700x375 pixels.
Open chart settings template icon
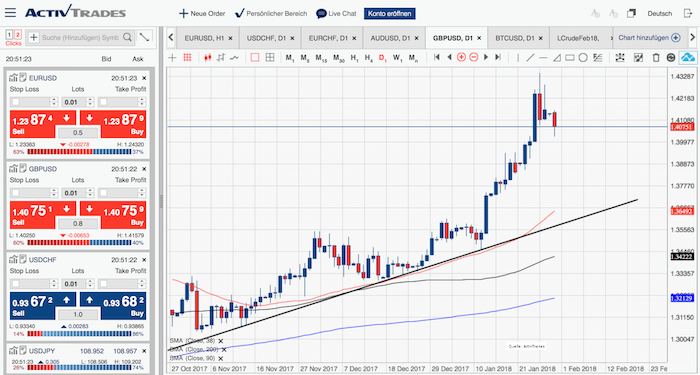[638, 57]
